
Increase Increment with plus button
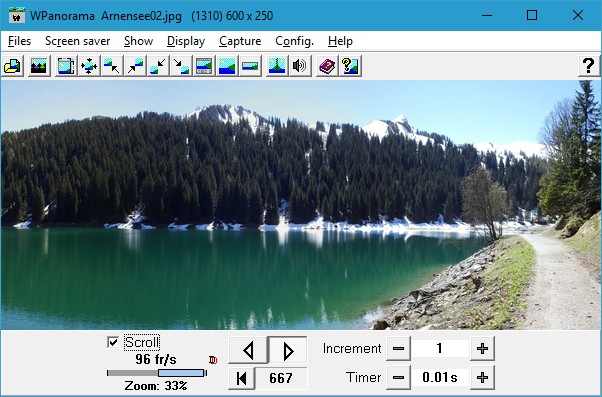pyautogui.click(x=482, y=349)
